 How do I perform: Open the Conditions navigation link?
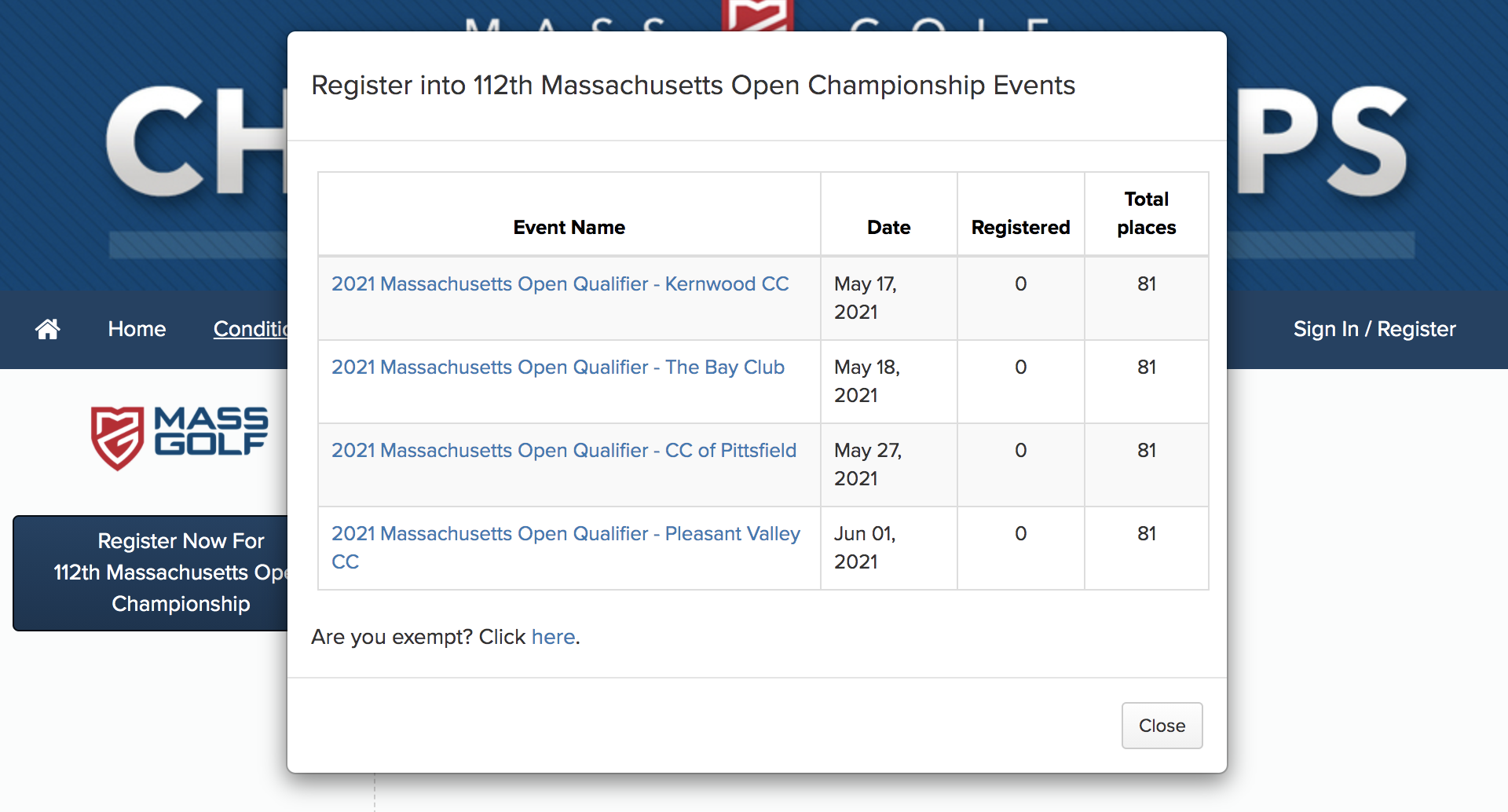point(251,329)
